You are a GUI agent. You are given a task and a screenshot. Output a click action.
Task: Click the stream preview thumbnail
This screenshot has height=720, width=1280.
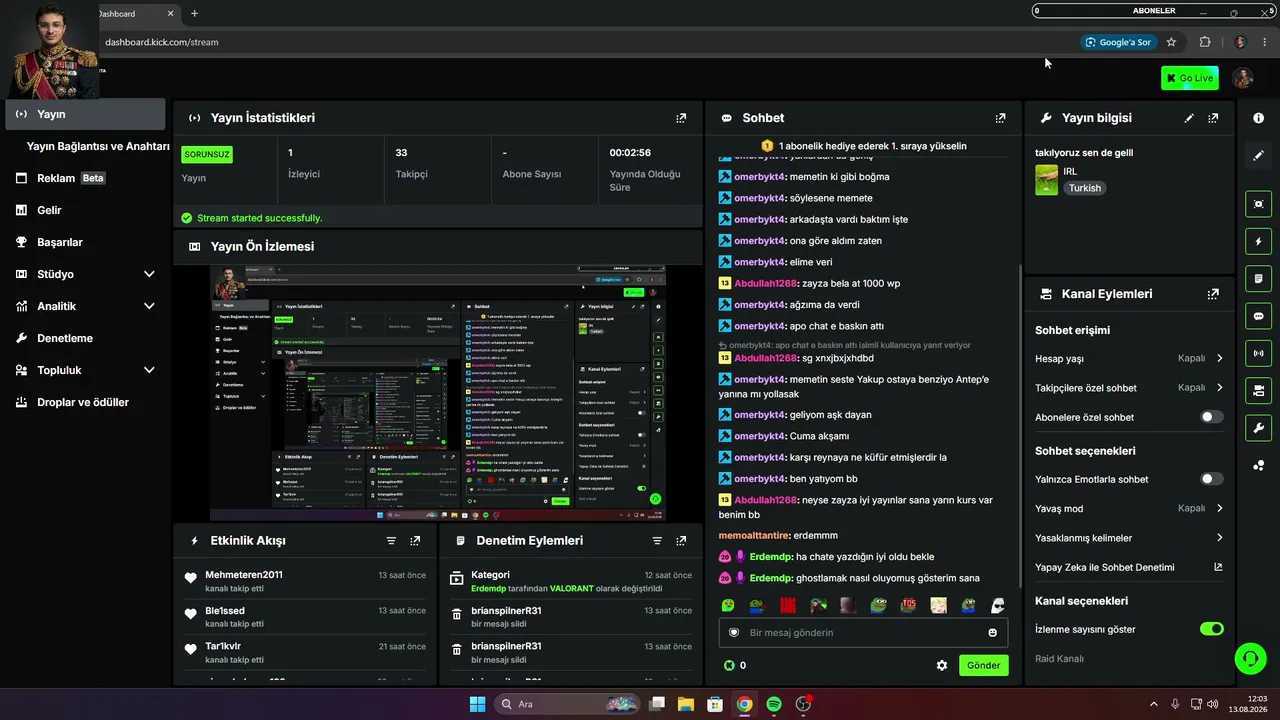(438, 393)
